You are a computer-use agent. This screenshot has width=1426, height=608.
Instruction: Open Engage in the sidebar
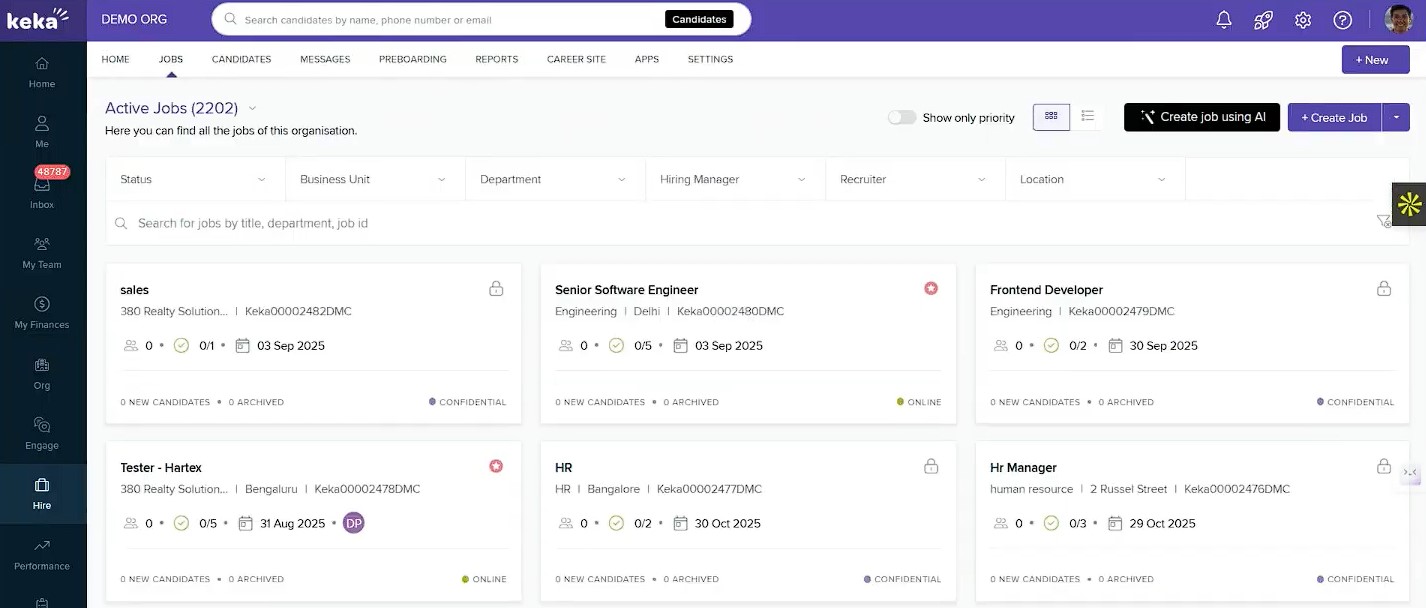click(x=42, y=434)
